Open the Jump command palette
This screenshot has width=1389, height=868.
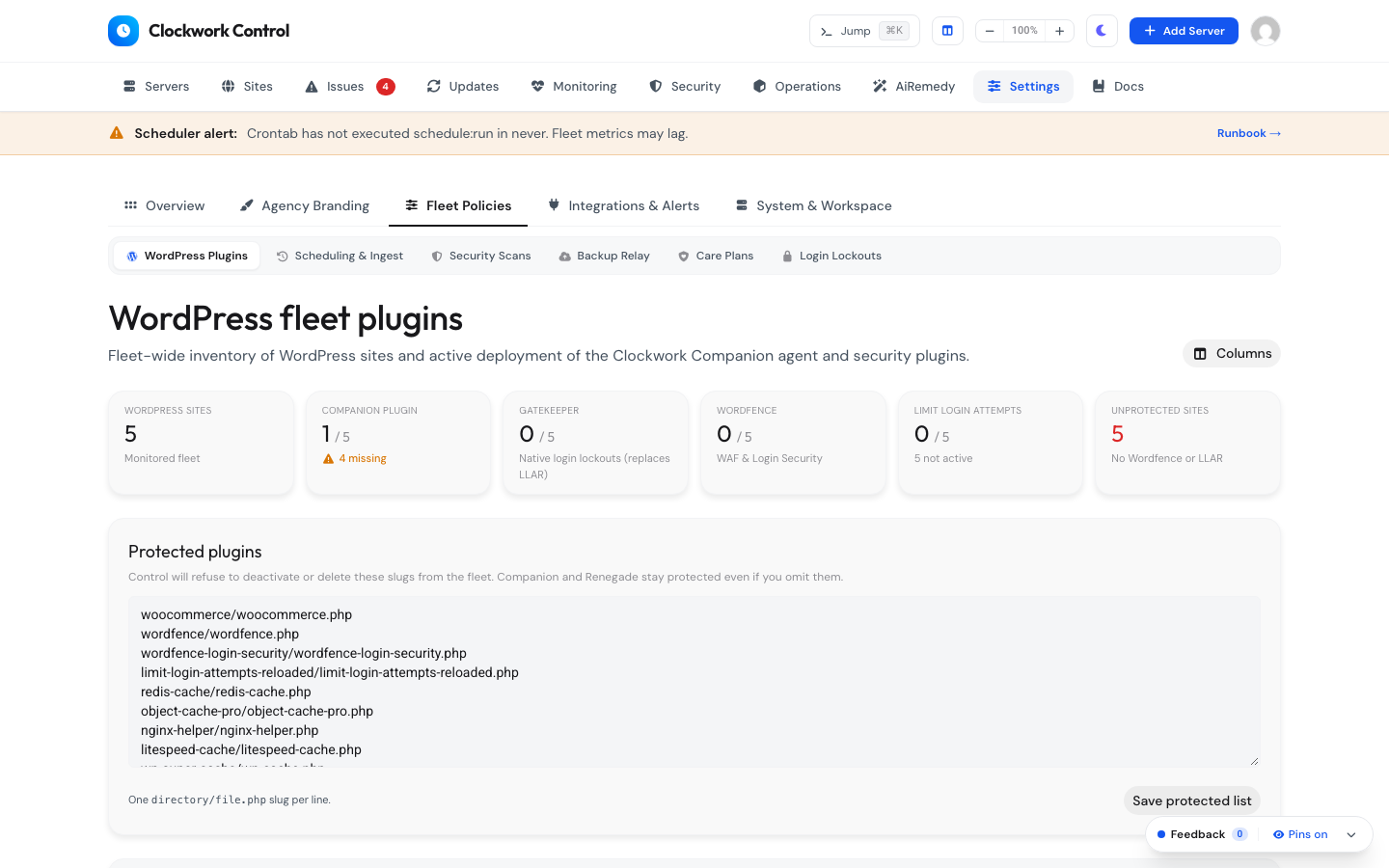point(864,31)
